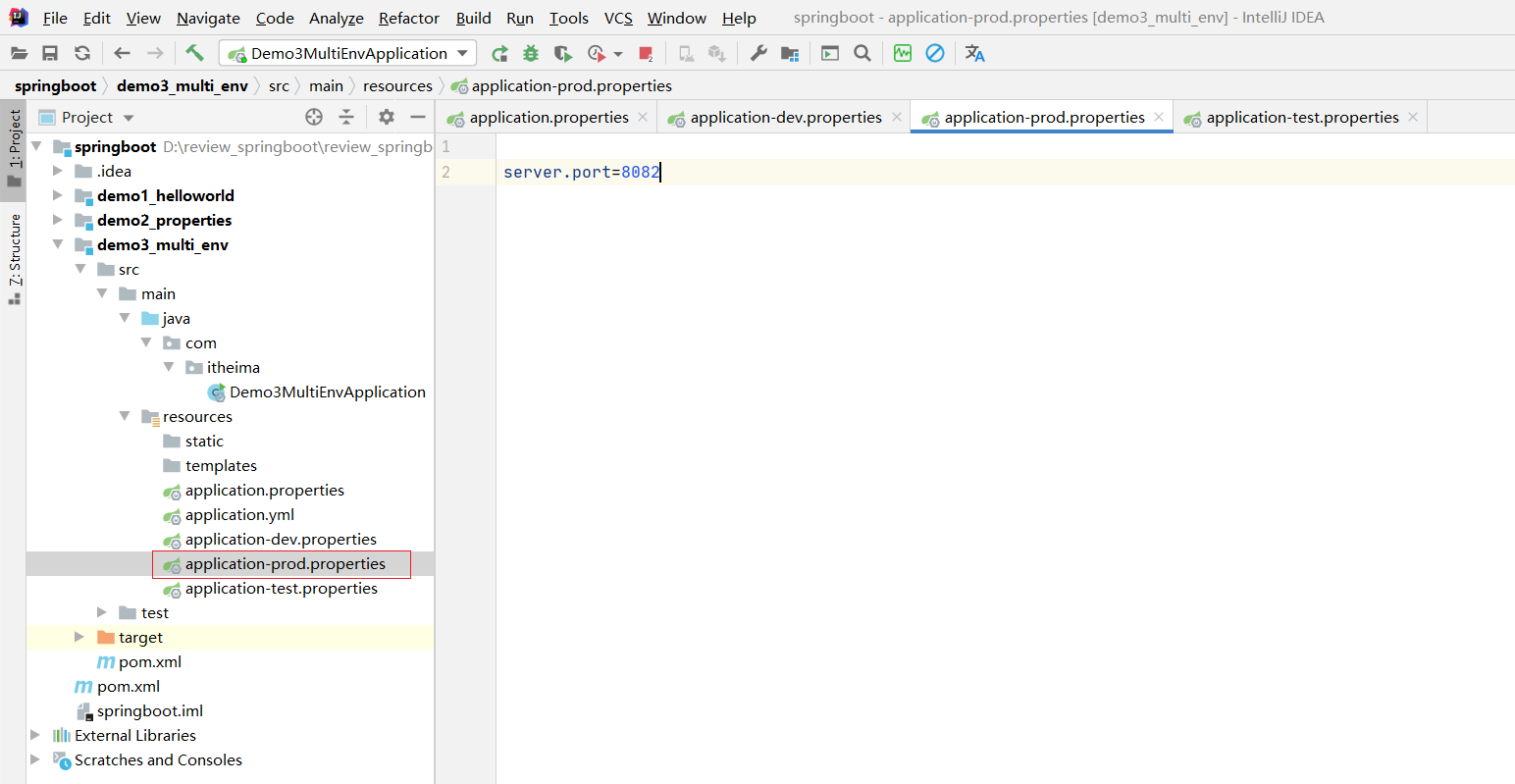
Task: Expand the target folder in the tree
Action: tap(79, 637)
